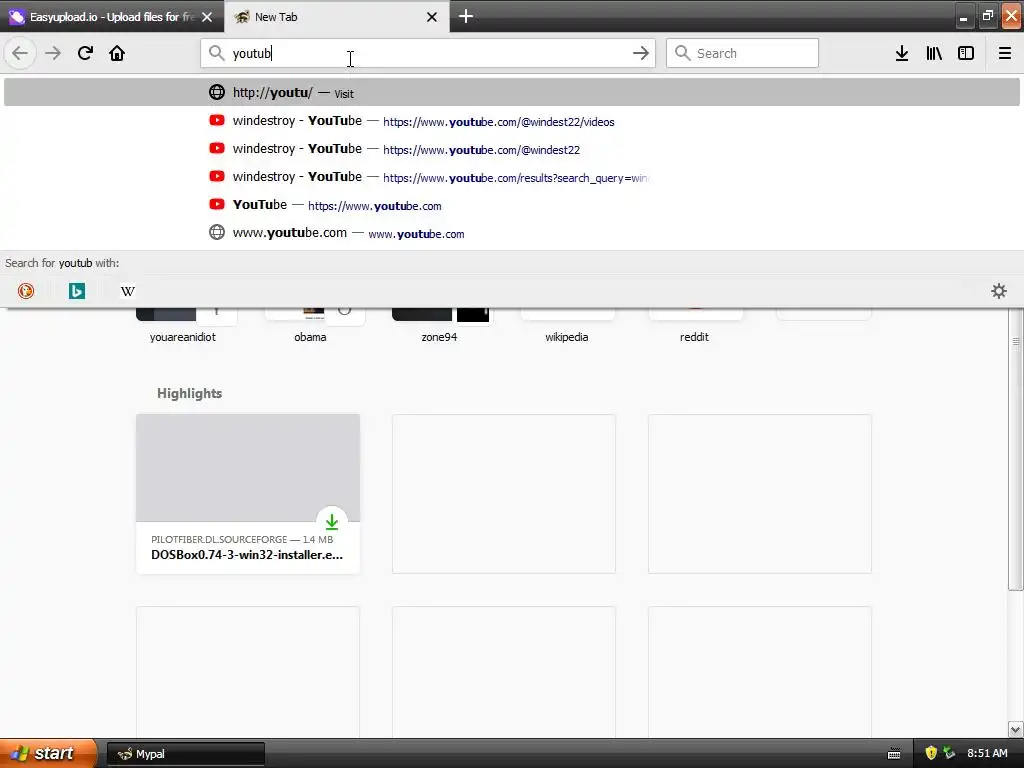
Task: Click the network tray icon
Action: [x=949, y=754]
